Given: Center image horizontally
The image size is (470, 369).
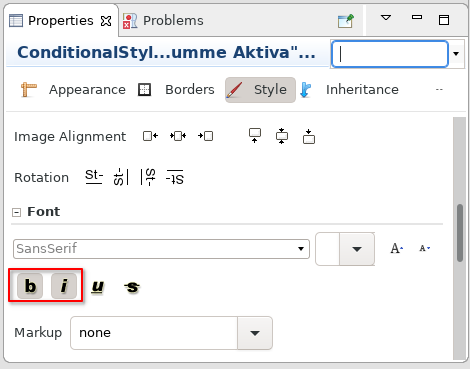Looking at the screenshot, I should tap(178, 136).
